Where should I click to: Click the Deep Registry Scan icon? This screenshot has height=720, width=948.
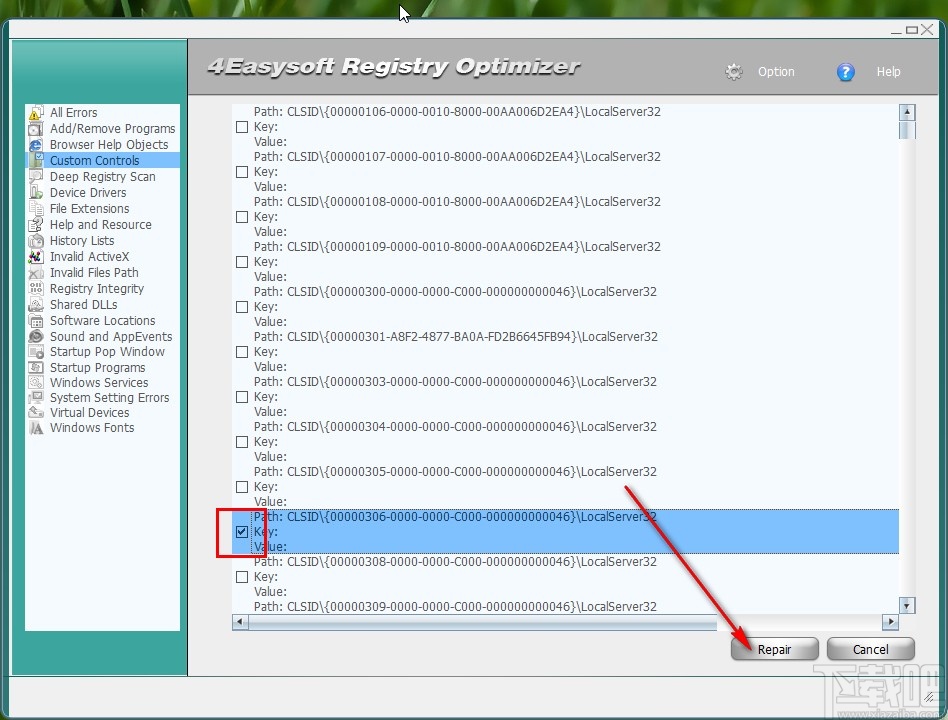[x=36, y=177]
